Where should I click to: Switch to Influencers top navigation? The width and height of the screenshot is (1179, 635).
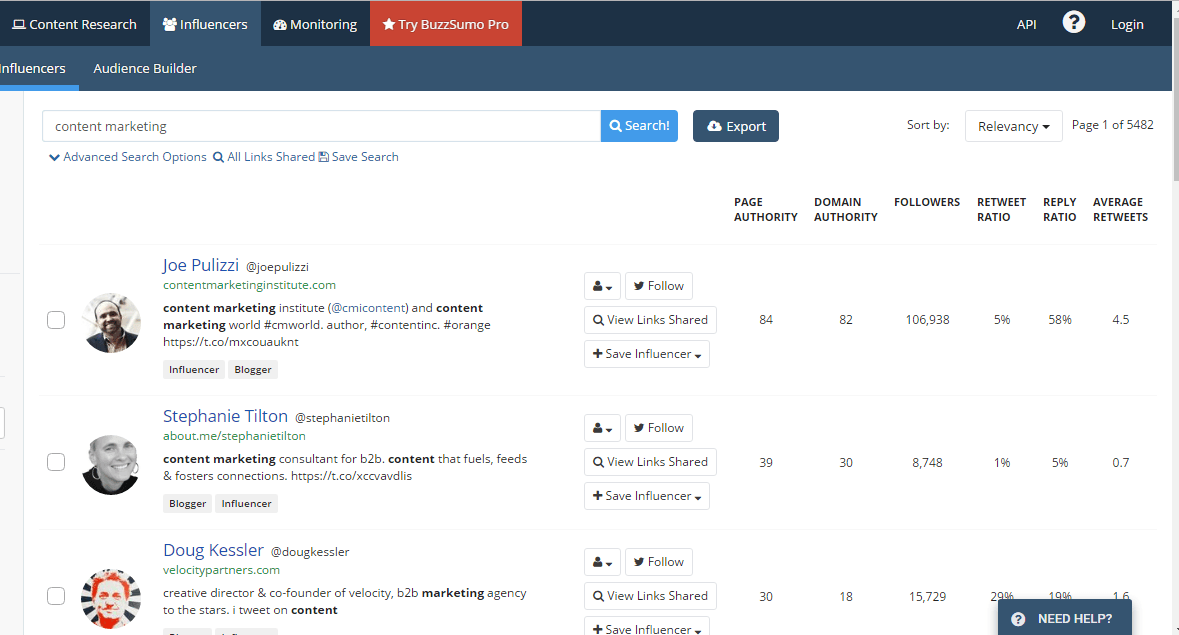205,24
